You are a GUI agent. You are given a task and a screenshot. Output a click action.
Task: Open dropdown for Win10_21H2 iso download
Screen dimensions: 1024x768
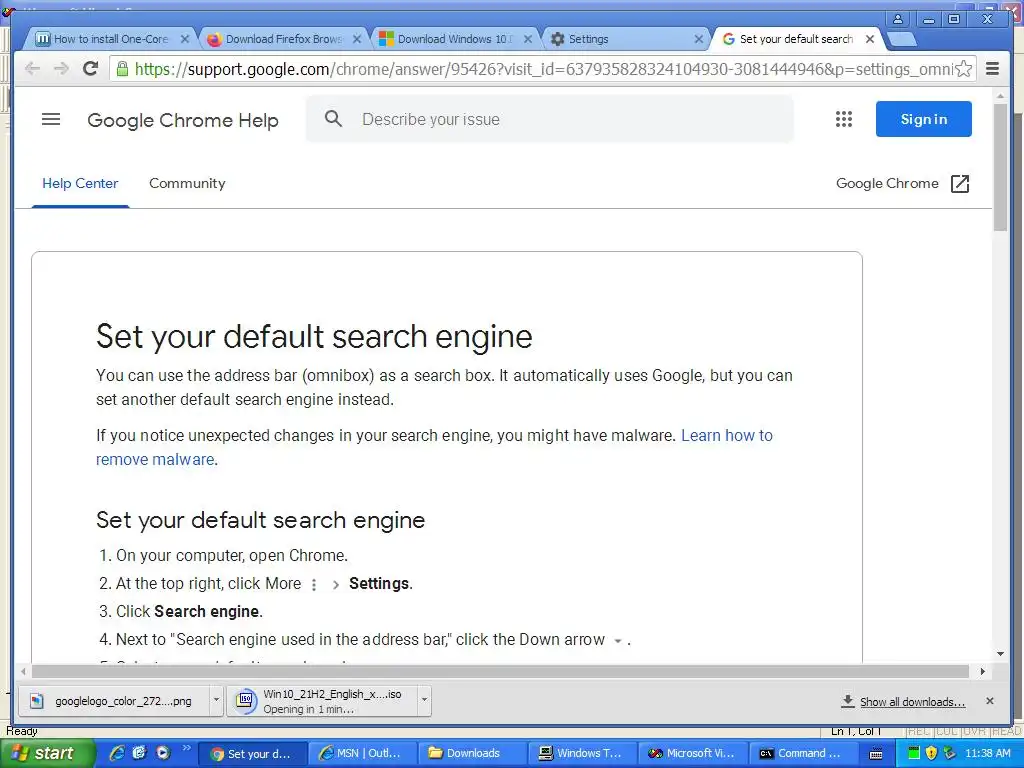click(x=424, y=701)
